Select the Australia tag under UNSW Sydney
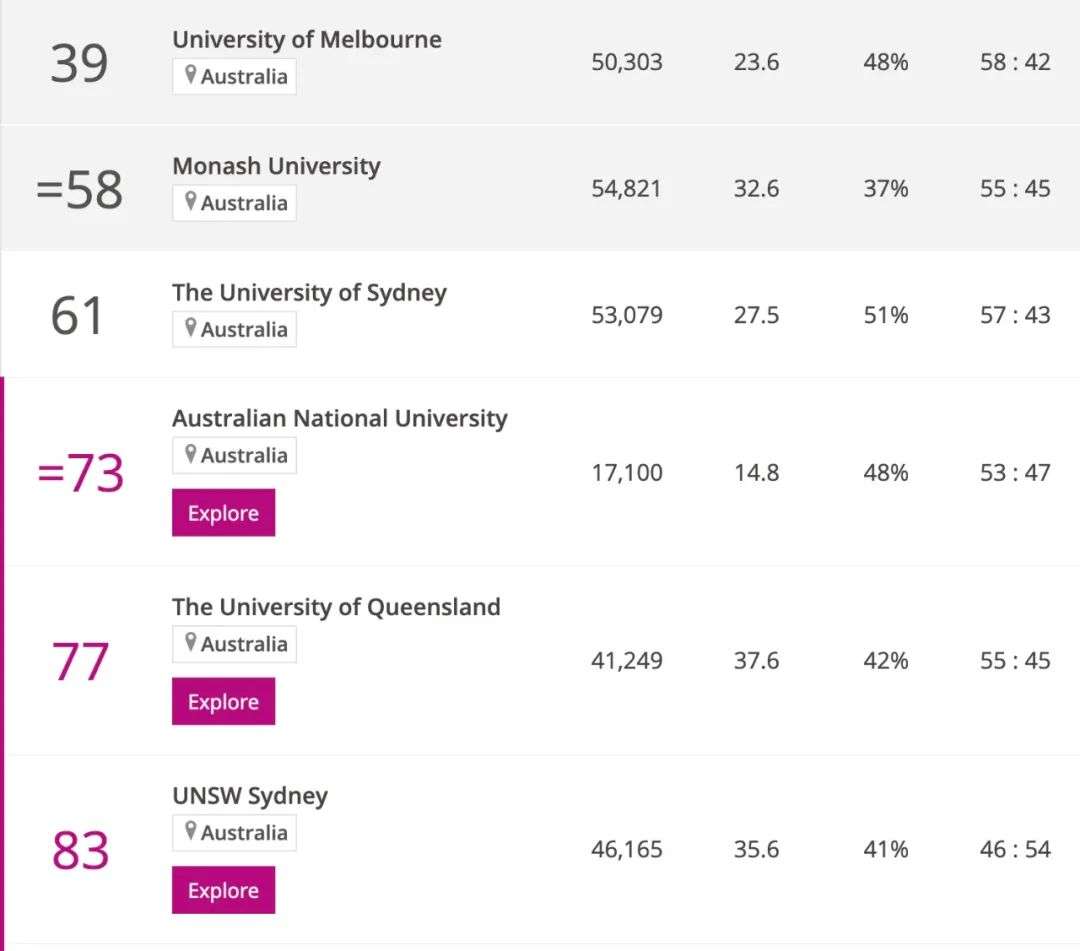The image size is (1080, 951). point(234,833)
